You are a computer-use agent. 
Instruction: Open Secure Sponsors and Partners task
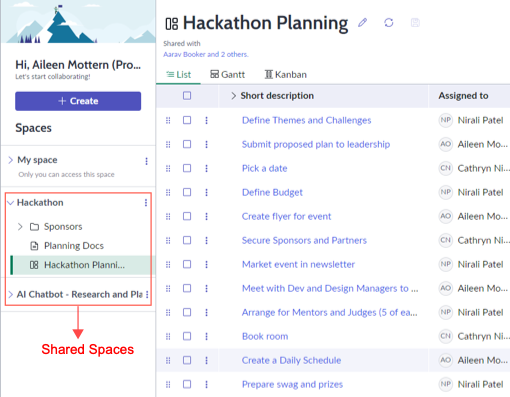pyautogui.click(x=304, y=240)
